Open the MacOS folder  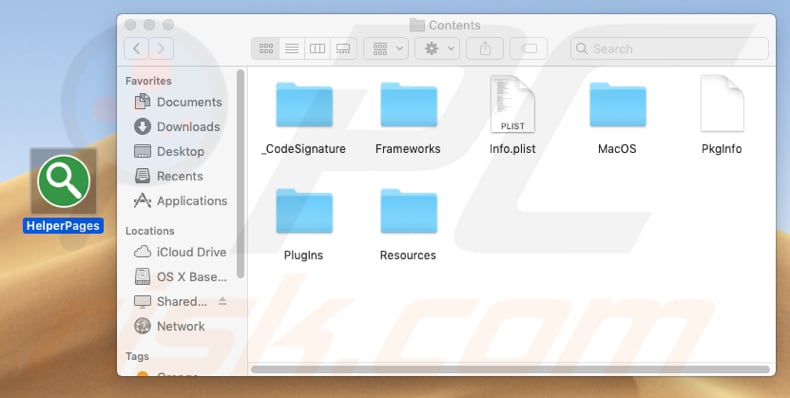tap(618, 105)
